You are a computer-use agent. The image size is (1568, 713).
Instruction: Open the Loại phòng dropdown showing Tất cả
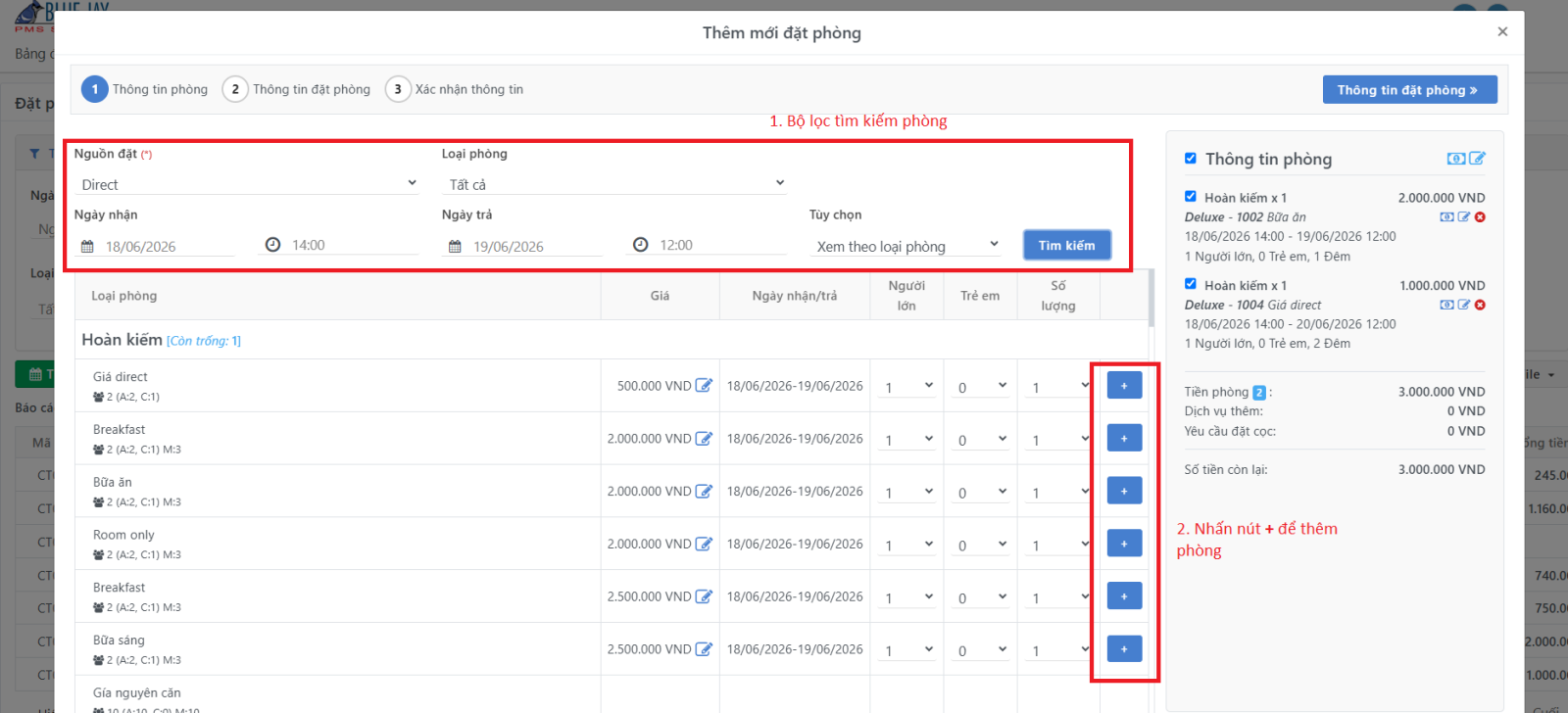615,184
